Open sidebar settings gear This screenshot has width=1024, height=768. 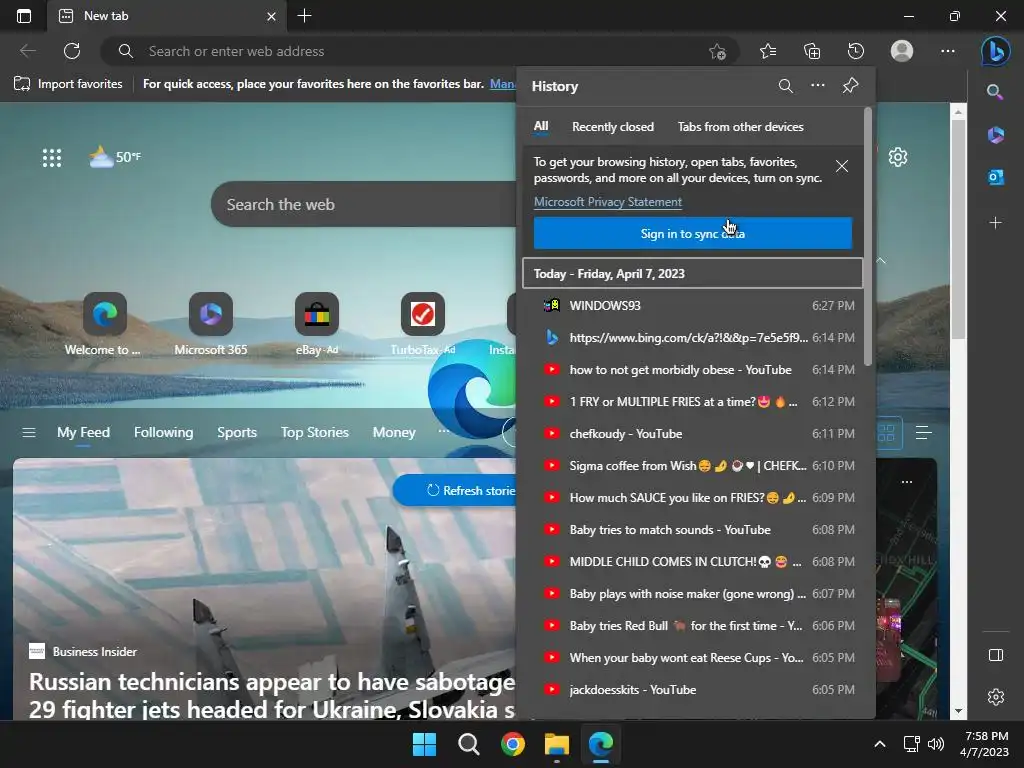tap(995, 697)
